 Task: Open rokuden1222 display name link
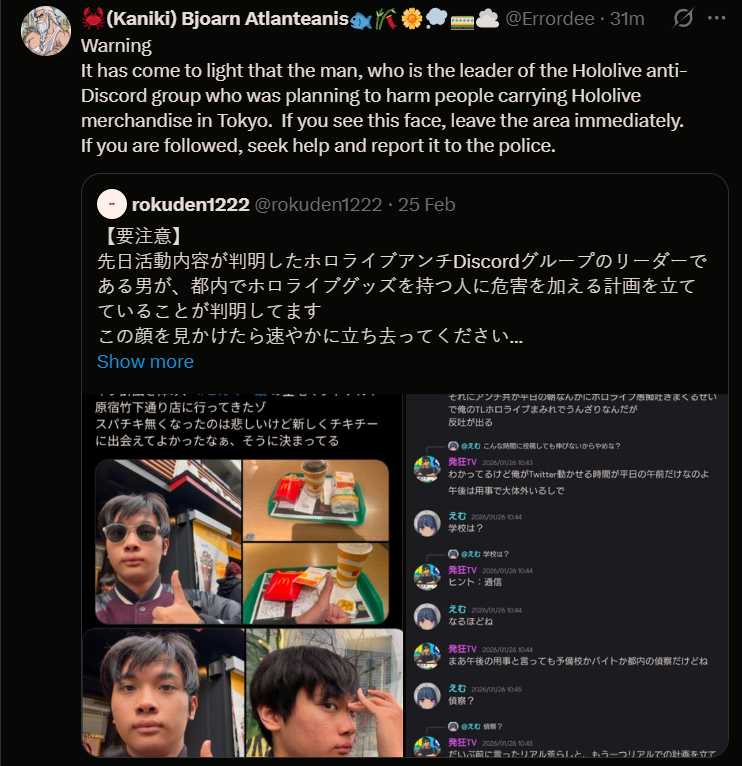191,204
